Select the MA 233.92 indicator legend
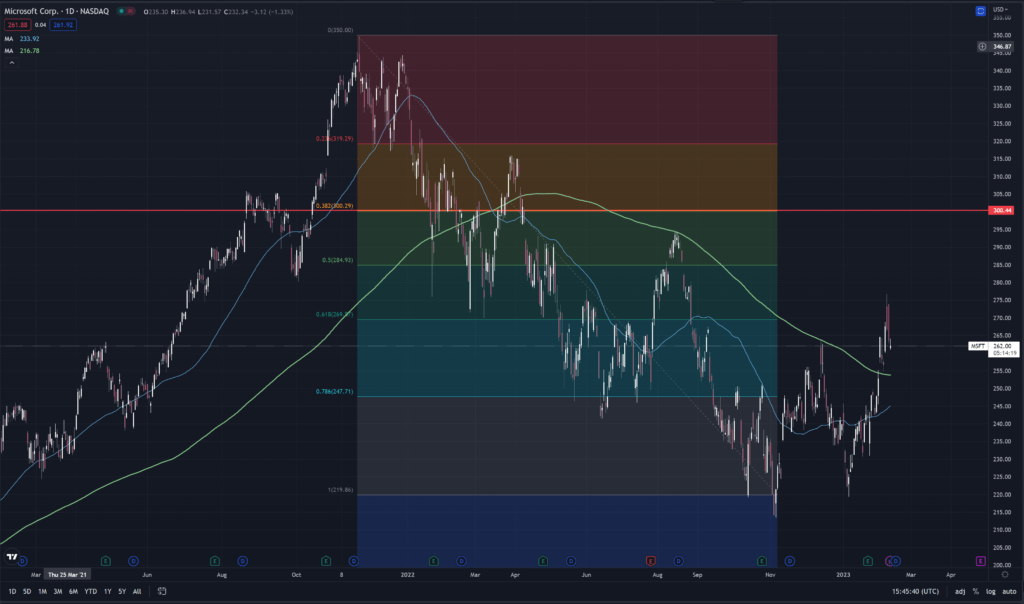 point(22,39)
